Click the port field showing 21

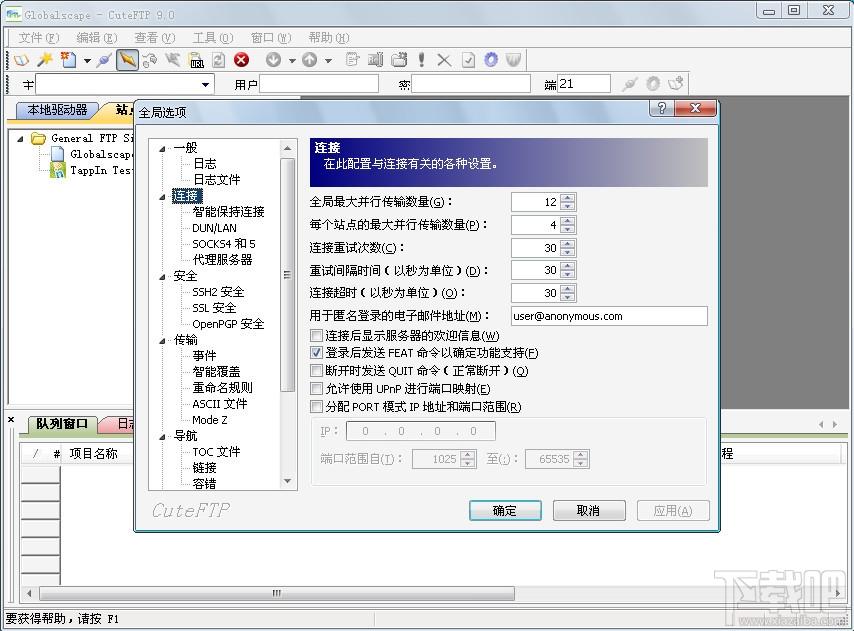tap(583, 84)
